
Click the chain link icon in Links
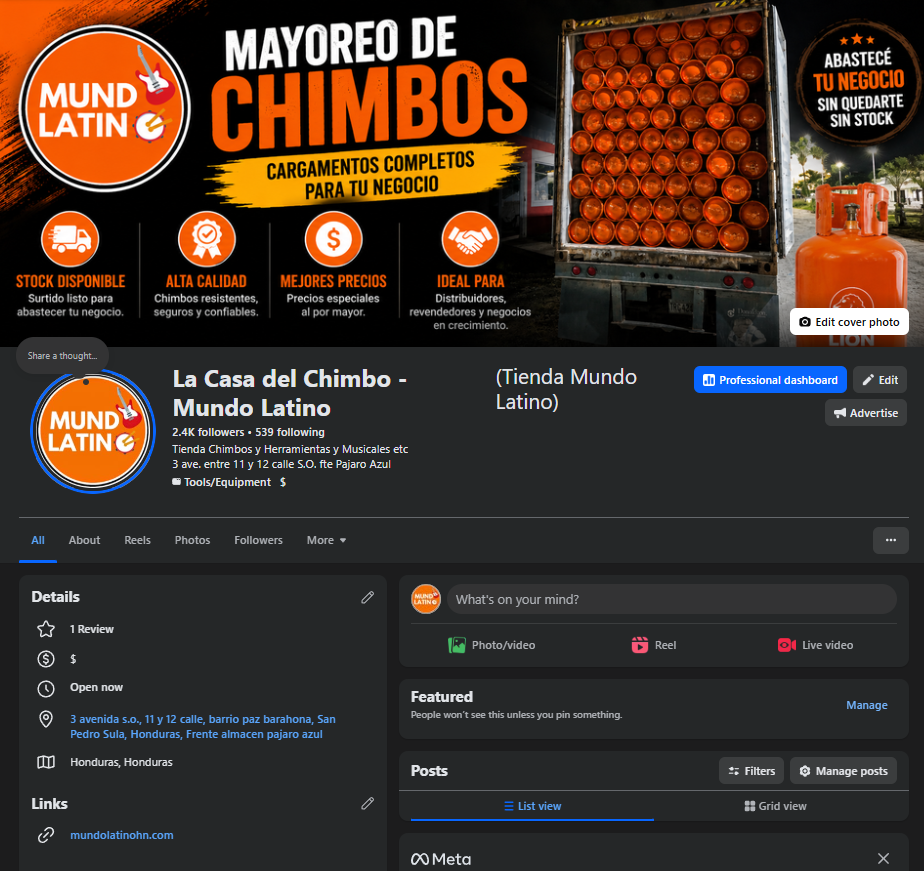[46, 835]
